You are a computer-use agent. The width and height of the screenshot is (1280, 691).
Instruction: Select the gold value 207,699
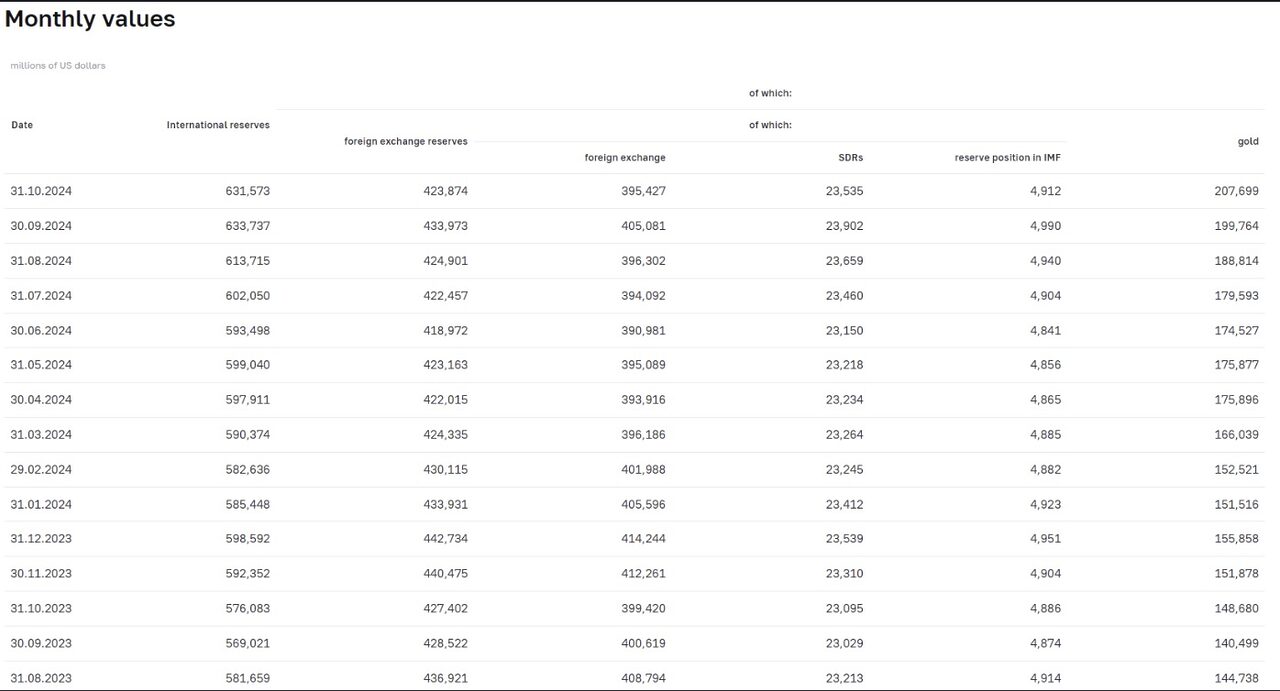[1236, 191]
